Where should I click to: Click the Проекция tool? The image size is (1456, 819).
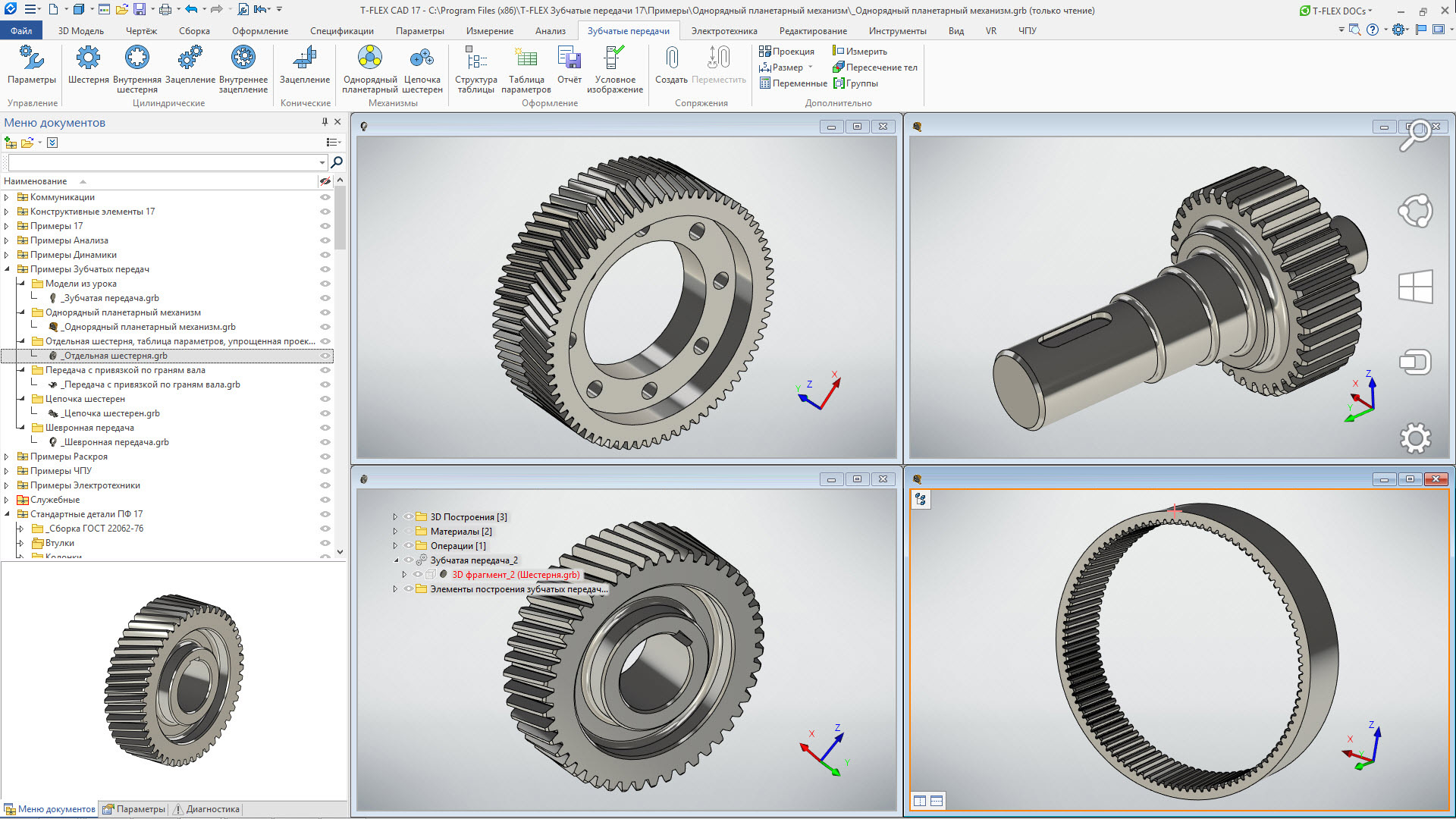pos(786,51)
